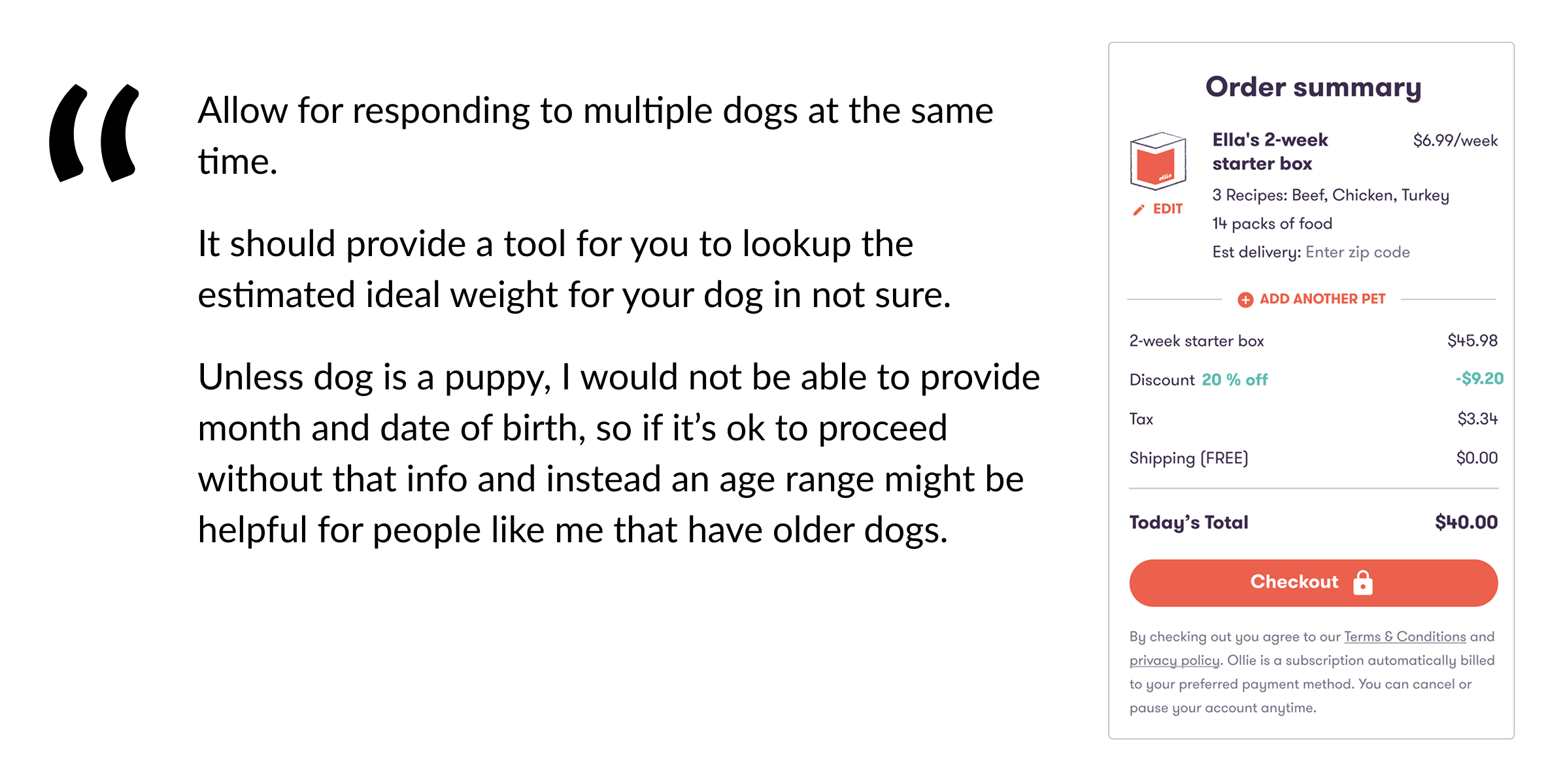Click Enter zip code delivery field
1548x784 pixels.
click(x=1357, y=252)
